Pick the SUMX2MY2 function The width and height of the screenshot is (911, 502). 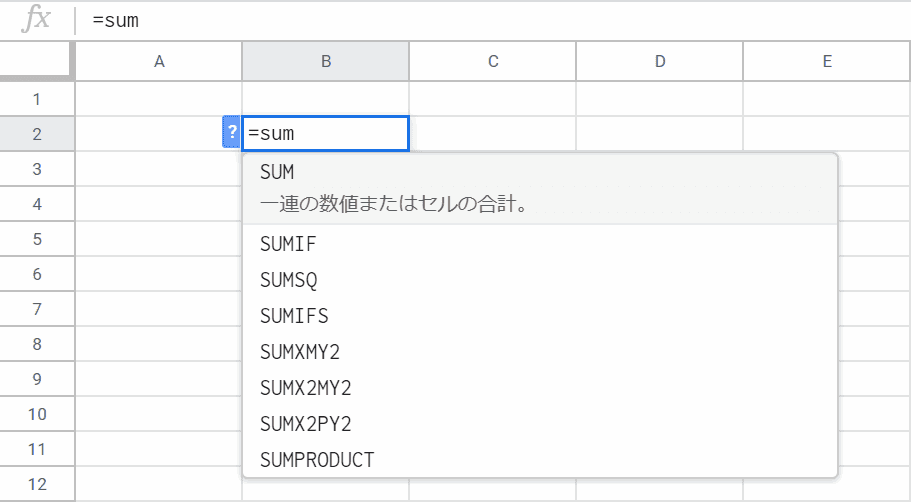pos(540,388)
